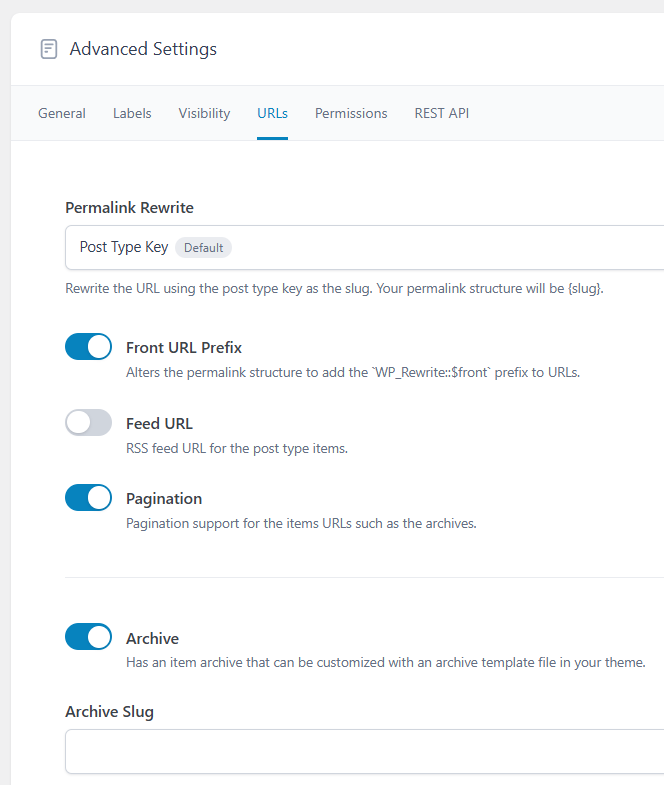This screenshot has height=785, width=664.
Task: Click the Advanced Settings panel heading
Action: (143, 49)
